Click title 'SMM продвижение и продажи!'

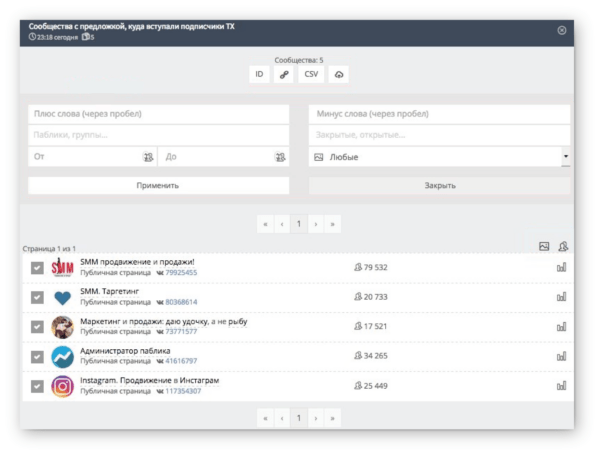[137, 262]
